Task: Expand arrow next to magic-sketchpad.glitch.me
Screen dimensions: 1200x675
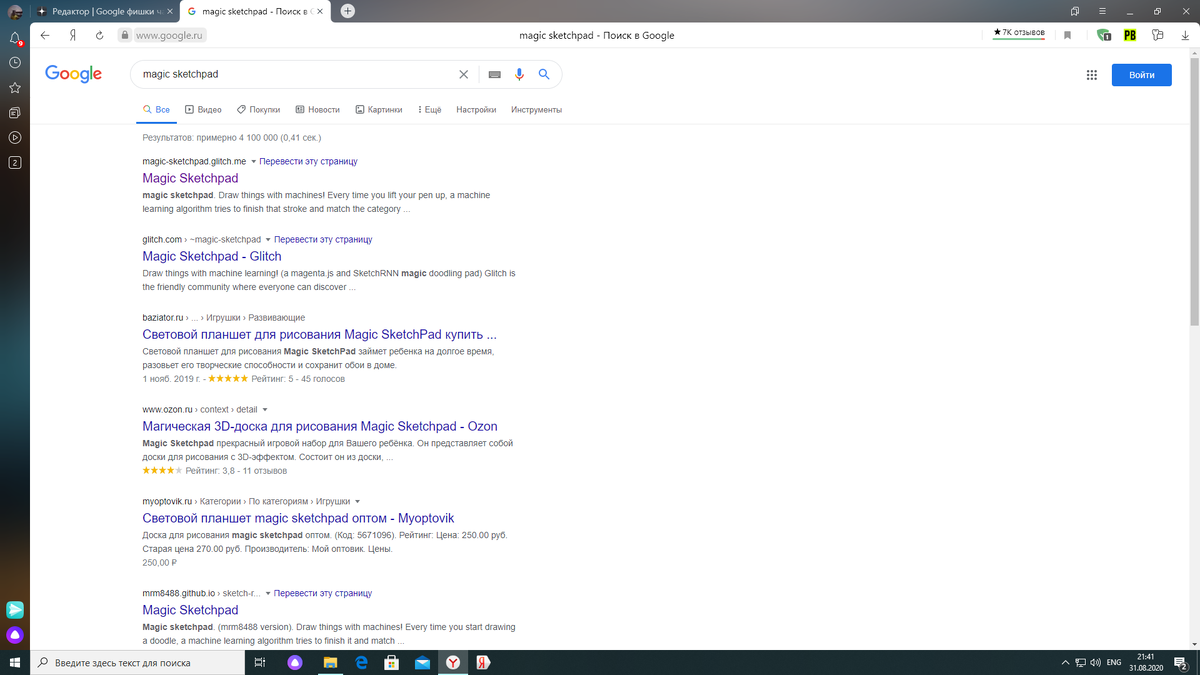Action: click(253, 161)
